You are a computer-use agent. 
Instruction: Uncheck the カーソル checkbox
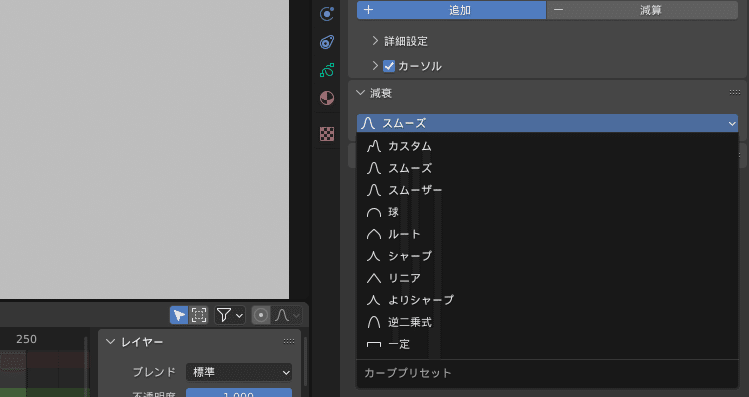pyautogui.click(x=389, y=66)
